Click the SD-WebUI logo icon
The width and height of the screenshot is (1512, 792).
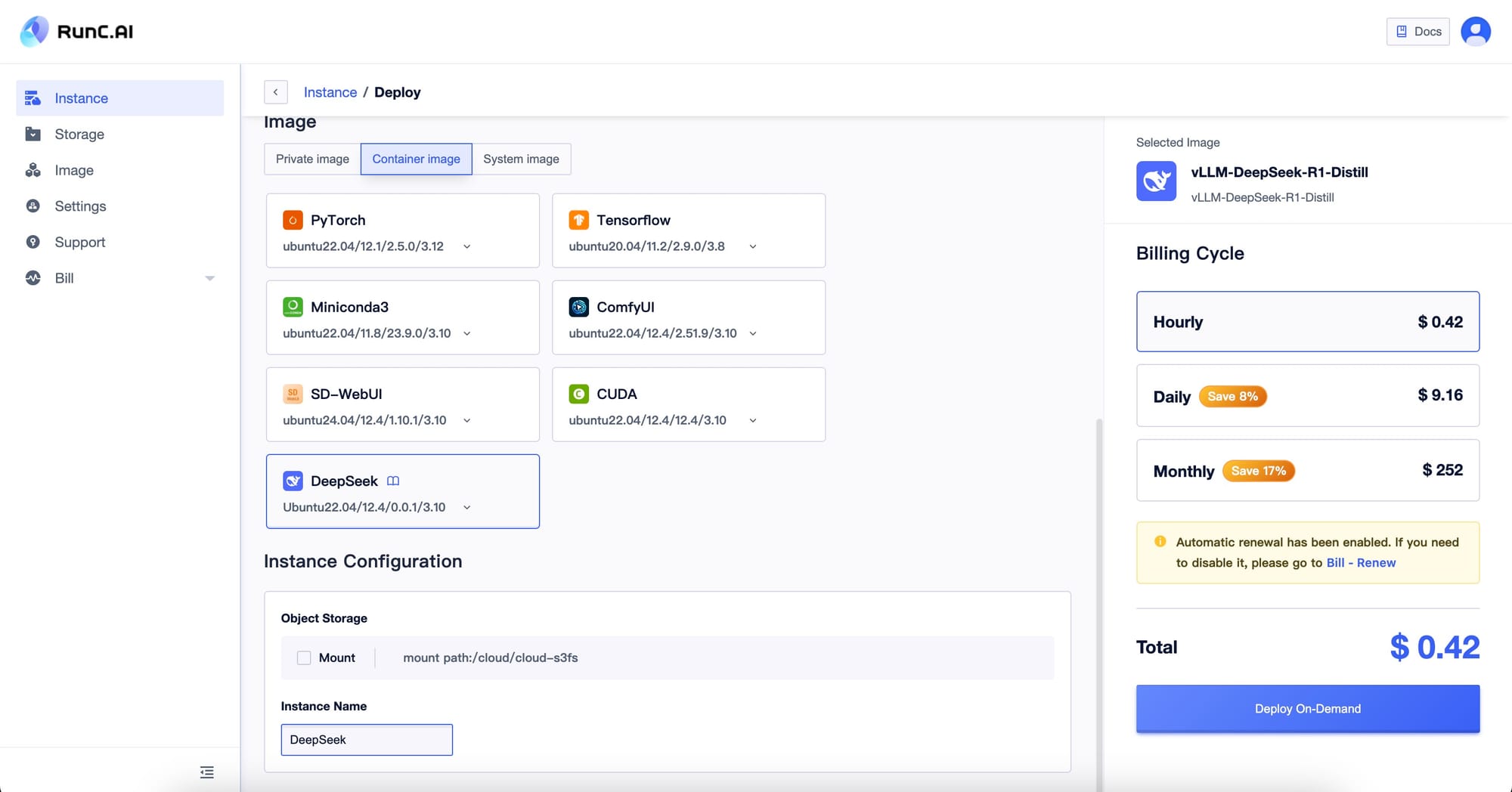(293, 394)
